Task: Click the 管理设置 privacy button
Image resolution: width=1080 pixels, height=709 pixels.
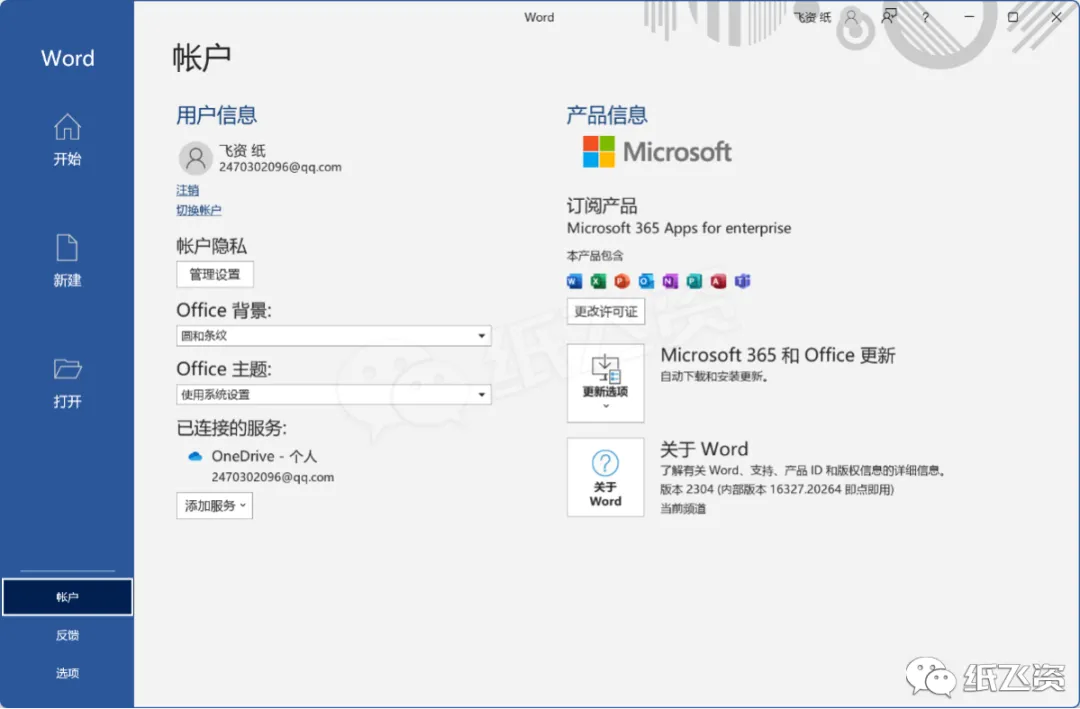Action: pyautogui.click(x=215, y=274)
